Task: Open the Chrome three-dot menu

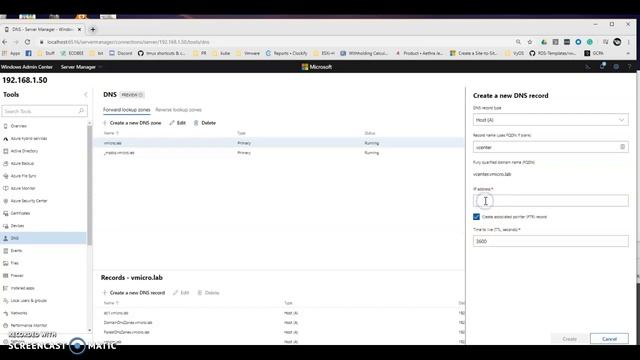Action: [629, 42]
